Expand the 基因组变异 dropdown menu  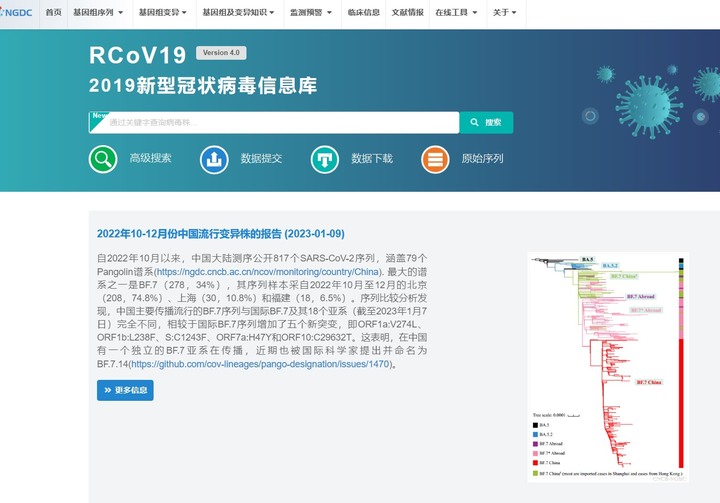pos(163,12)
